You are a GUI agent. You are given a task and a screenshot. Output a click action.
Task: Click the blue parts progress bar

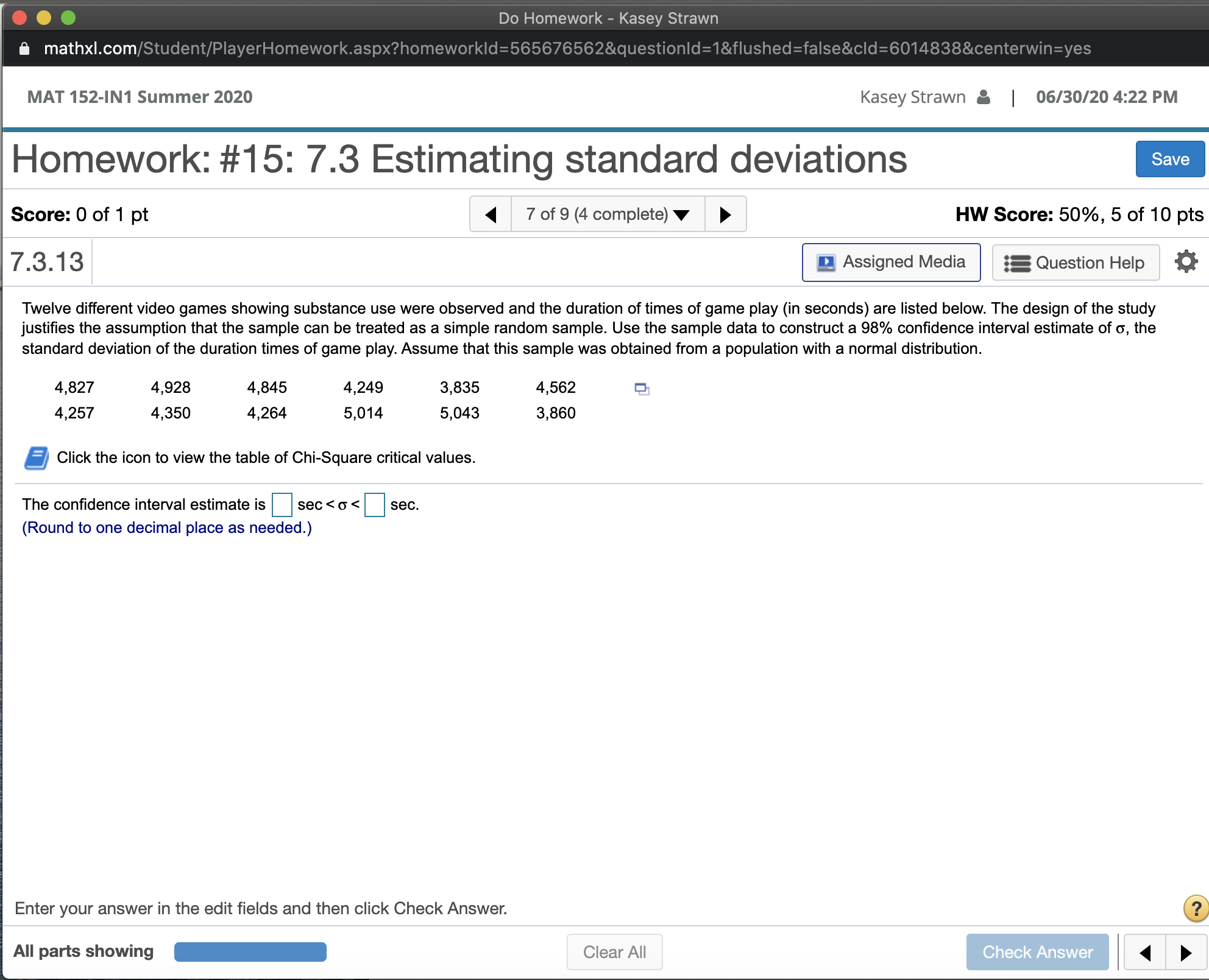pos(250,952)
